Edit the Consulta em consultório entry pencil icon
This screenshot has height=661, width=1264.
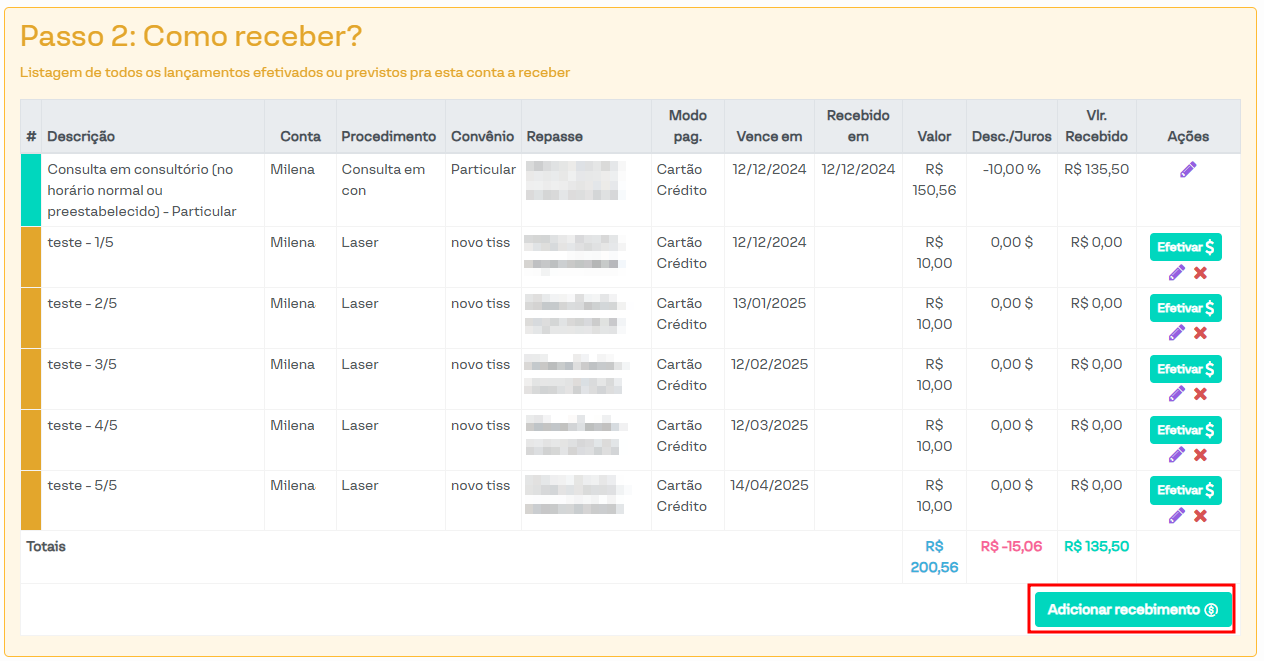click(1187, 170)
